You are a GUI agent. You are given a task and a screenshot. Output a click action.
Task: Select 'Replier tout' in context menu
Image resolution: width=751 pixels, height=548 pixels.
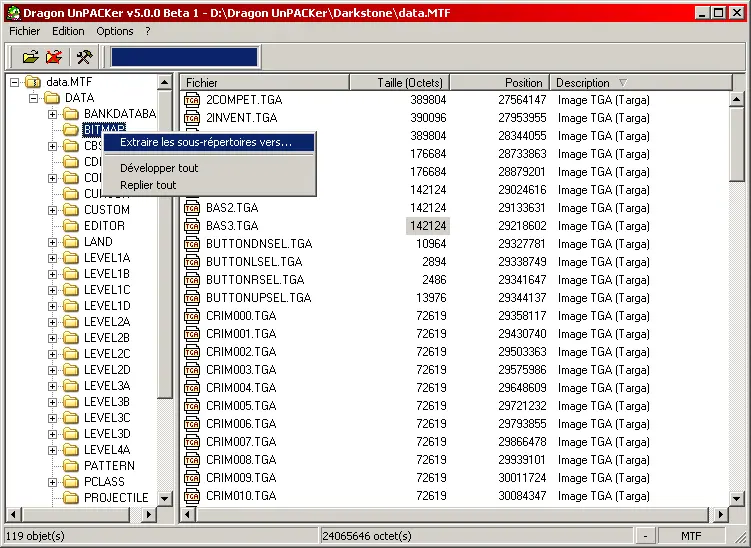pos(148,185)
